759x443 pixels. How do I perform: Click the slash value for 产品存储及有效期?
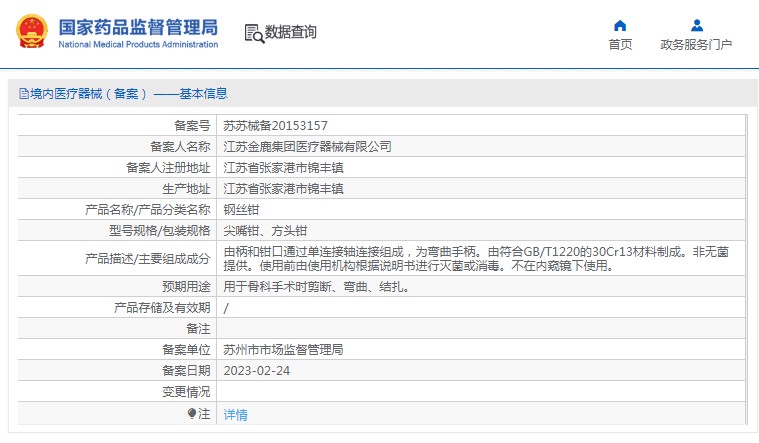click(x=226, y=308)
